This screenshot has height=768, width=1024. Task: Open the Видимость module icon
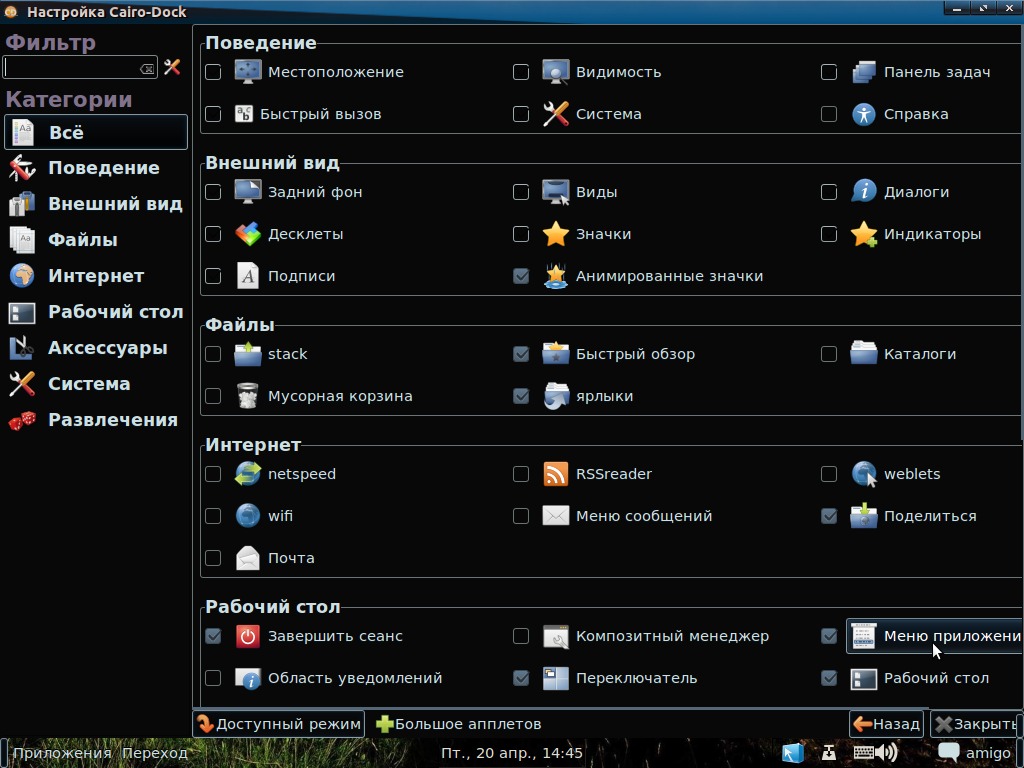[556, 72]
